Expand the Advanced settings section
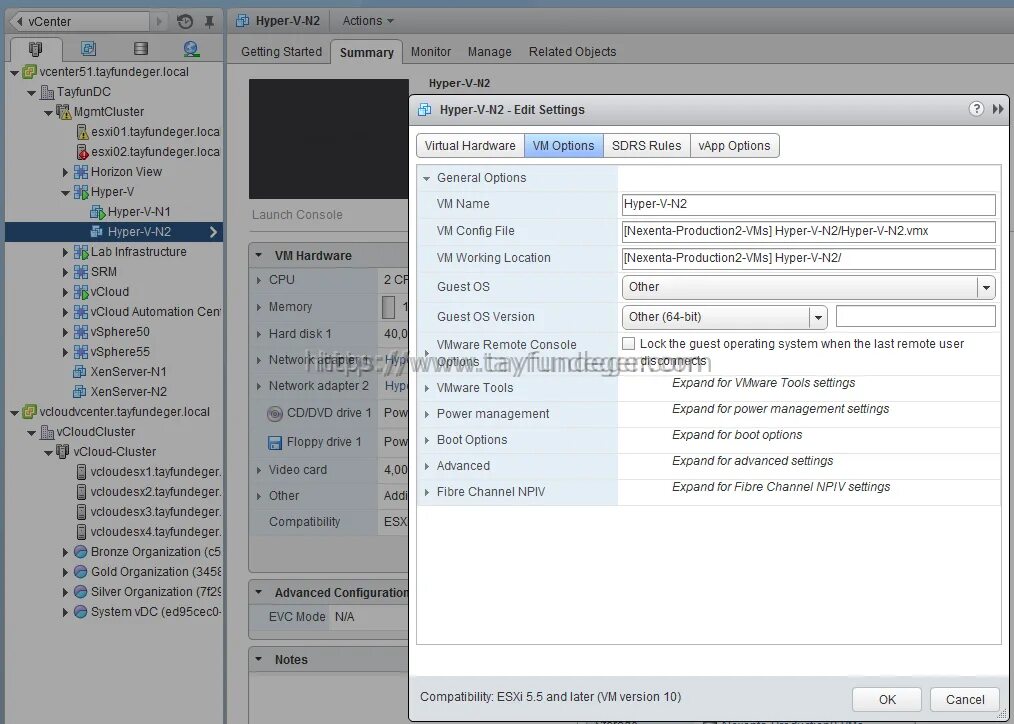 click(x=426, y=466)
